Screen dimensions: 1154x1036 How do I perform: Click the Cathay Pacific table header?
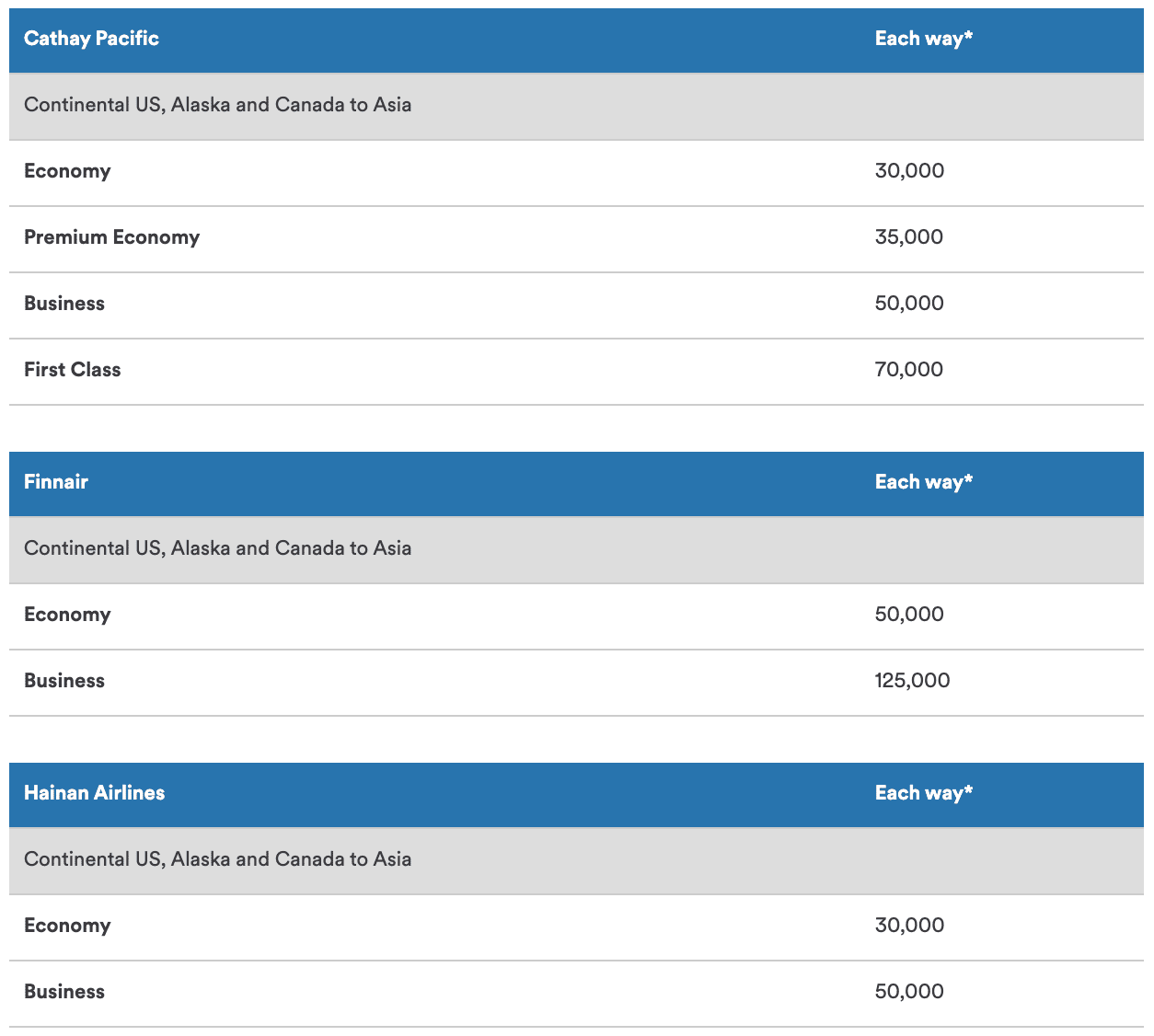coord(91,39)
